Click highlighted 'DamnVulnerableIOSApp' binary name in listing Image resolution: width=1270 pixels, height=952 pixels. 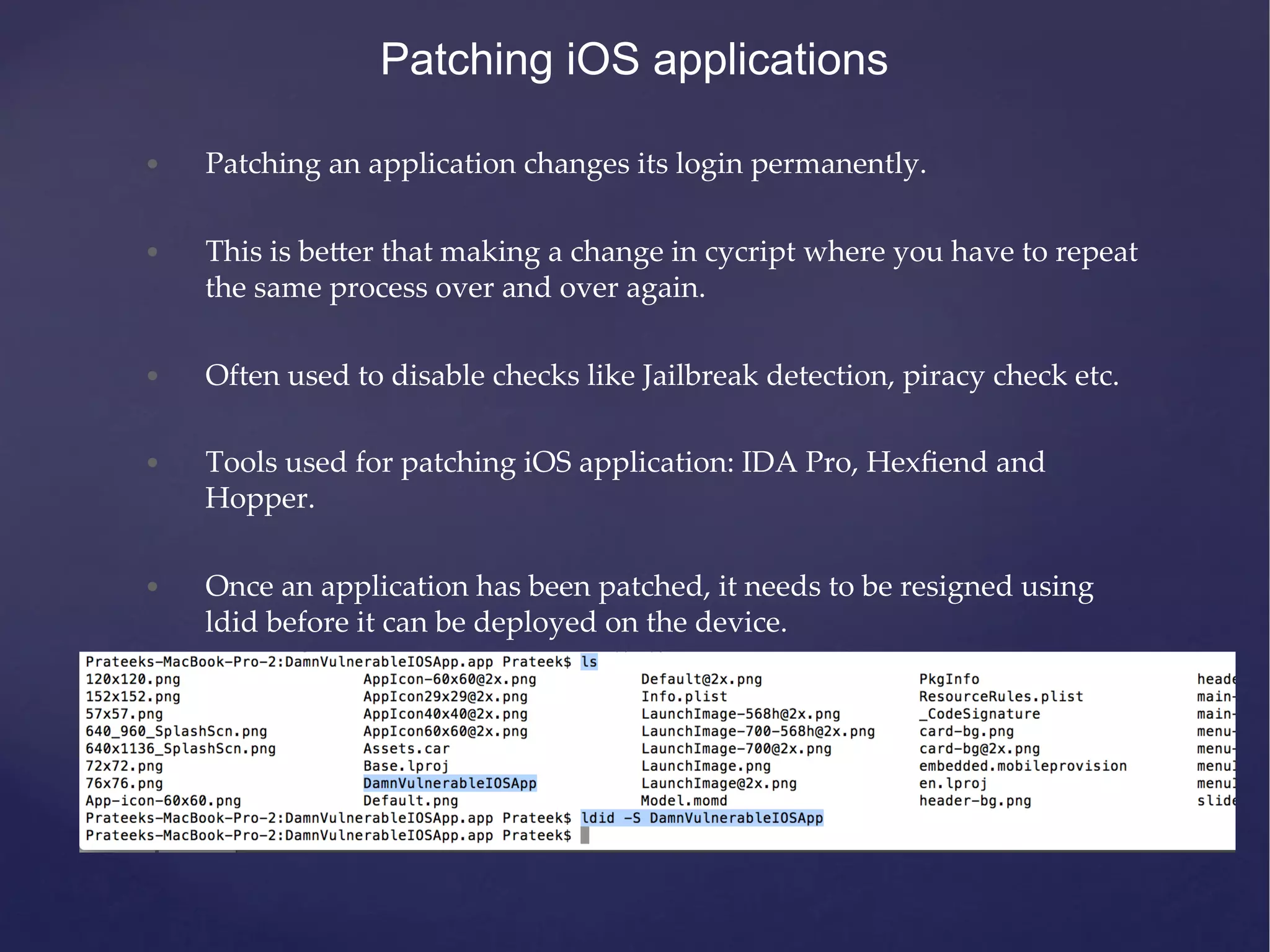450,783
